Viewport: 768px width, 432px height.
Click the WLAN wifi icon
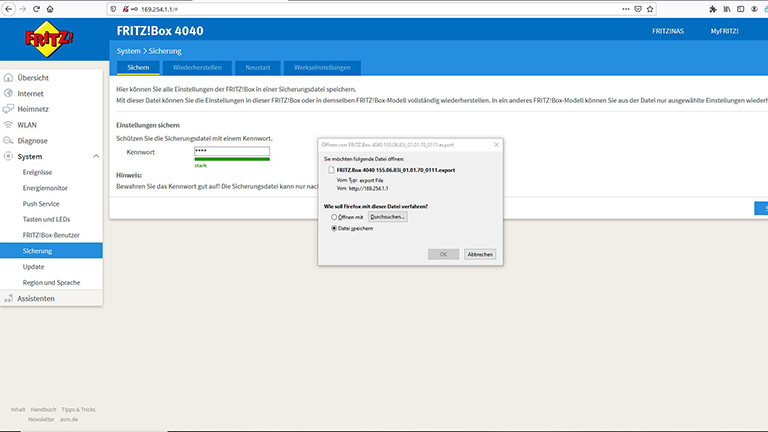[9, 125]
